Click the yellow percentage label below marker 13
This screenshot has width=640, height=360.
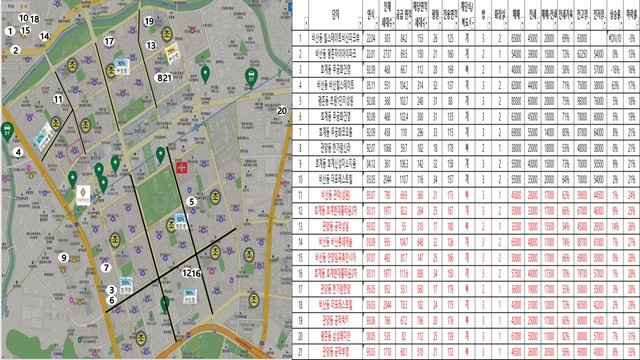[172, 53]
